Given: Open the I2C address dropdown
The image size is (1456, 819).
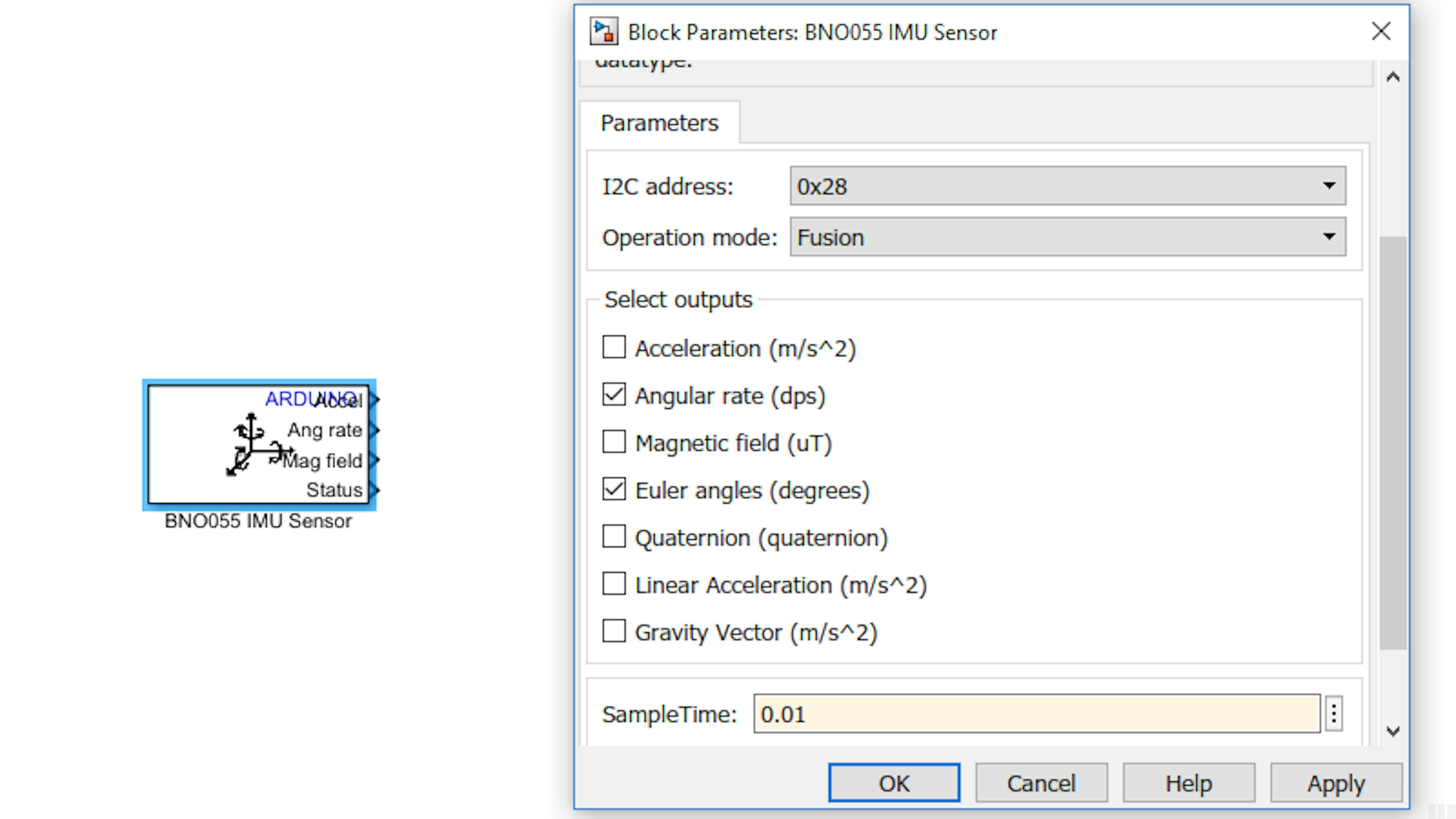Looking at the screenshot, I should 1068,186.
